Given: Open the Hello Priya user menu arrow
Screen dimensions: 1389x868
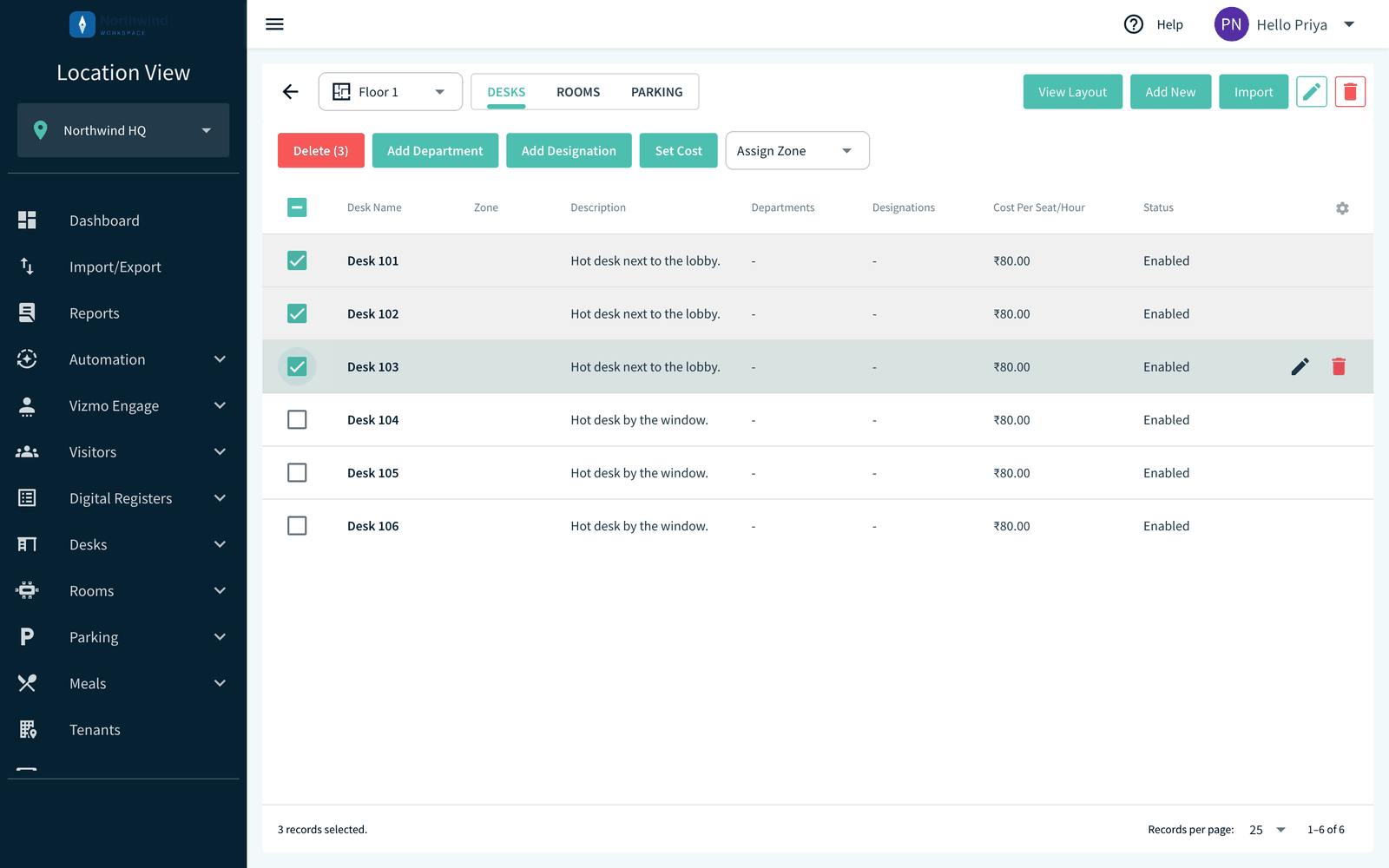Looking at the screenshot, I should click(1349, 24).
